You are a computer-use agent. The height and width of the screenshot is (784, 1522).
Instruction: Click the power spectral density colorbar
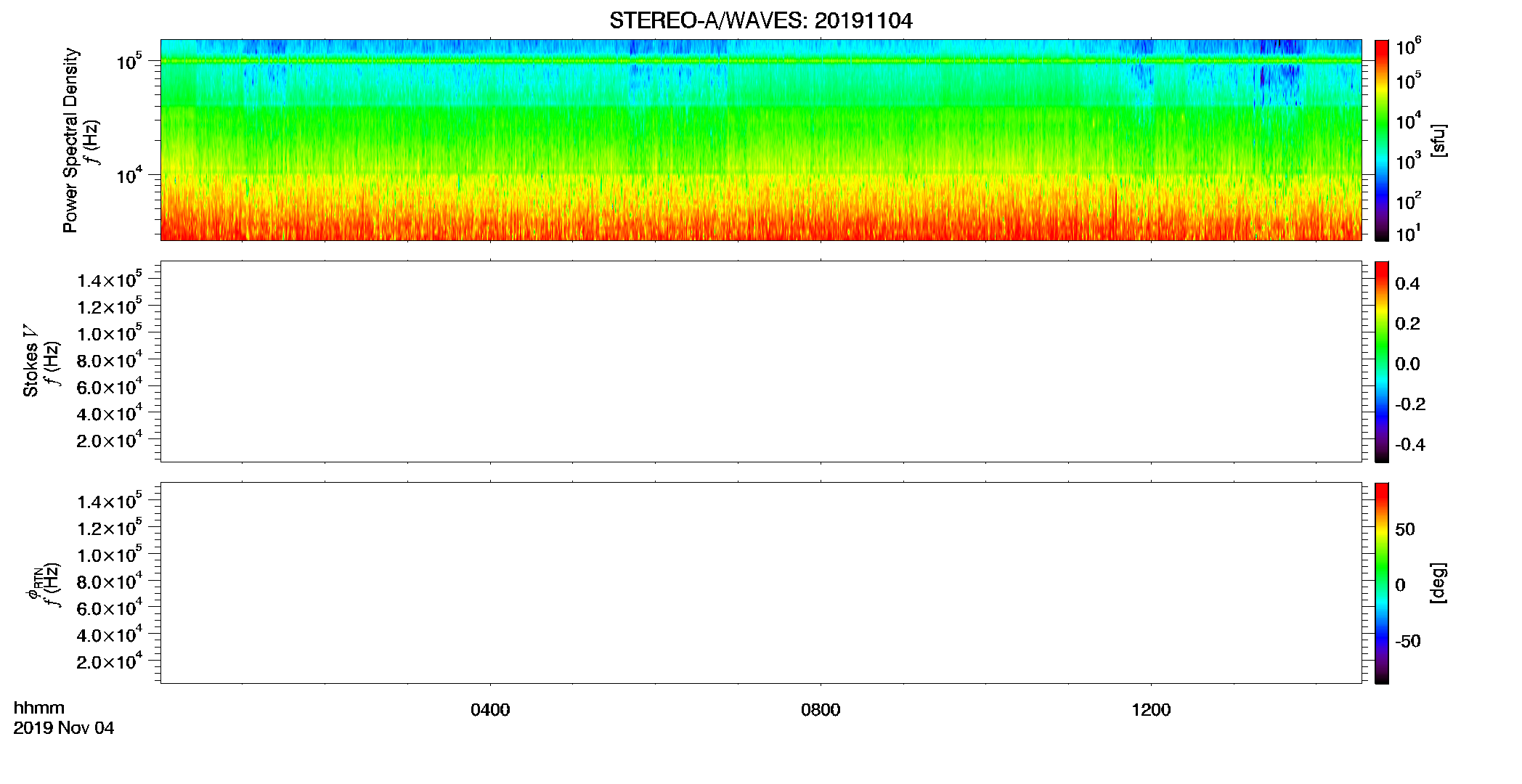click(x=1382, y=140)
